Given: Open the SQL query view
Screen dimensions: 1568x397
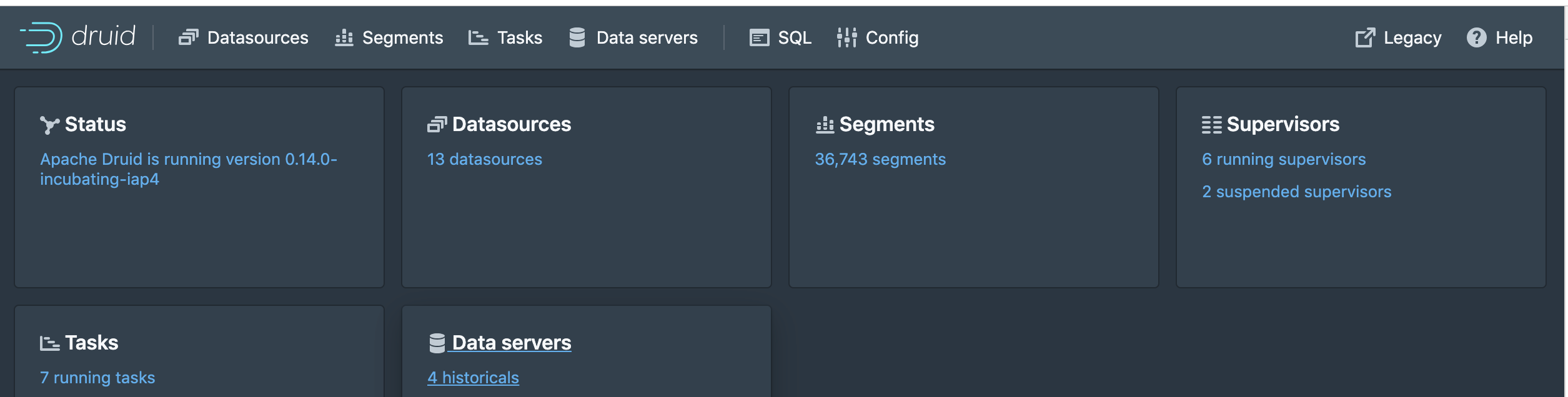Looking at the screenshot, I should 780,37.
